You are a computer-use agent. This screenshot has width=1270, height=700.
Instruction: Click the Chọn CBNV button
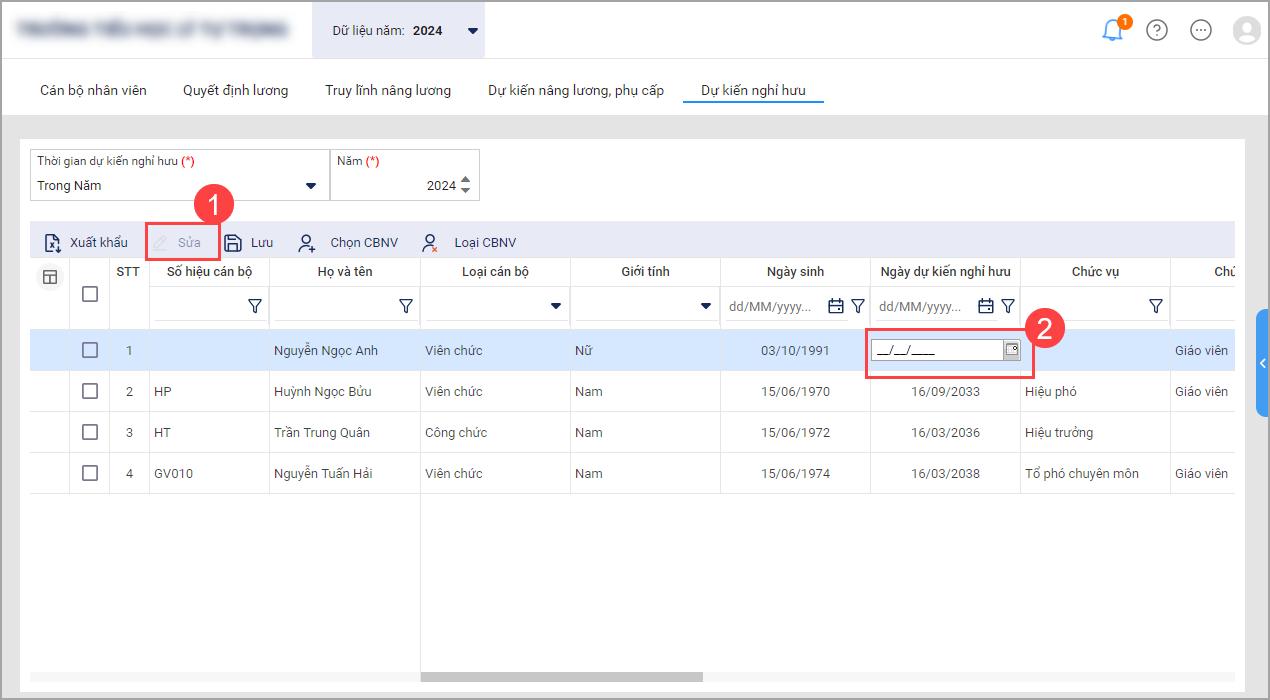point(348,242)
